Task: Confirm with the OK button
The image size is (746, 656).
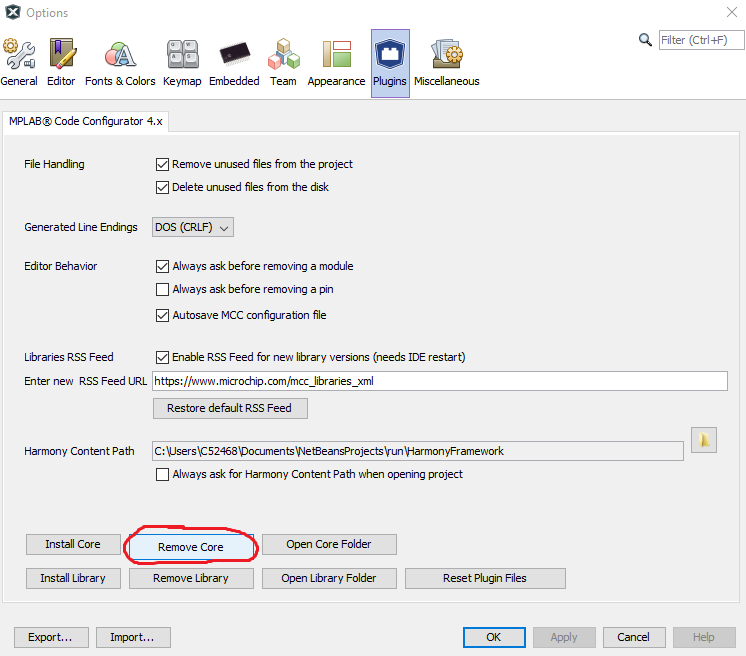Action: [x=494, y=637]
